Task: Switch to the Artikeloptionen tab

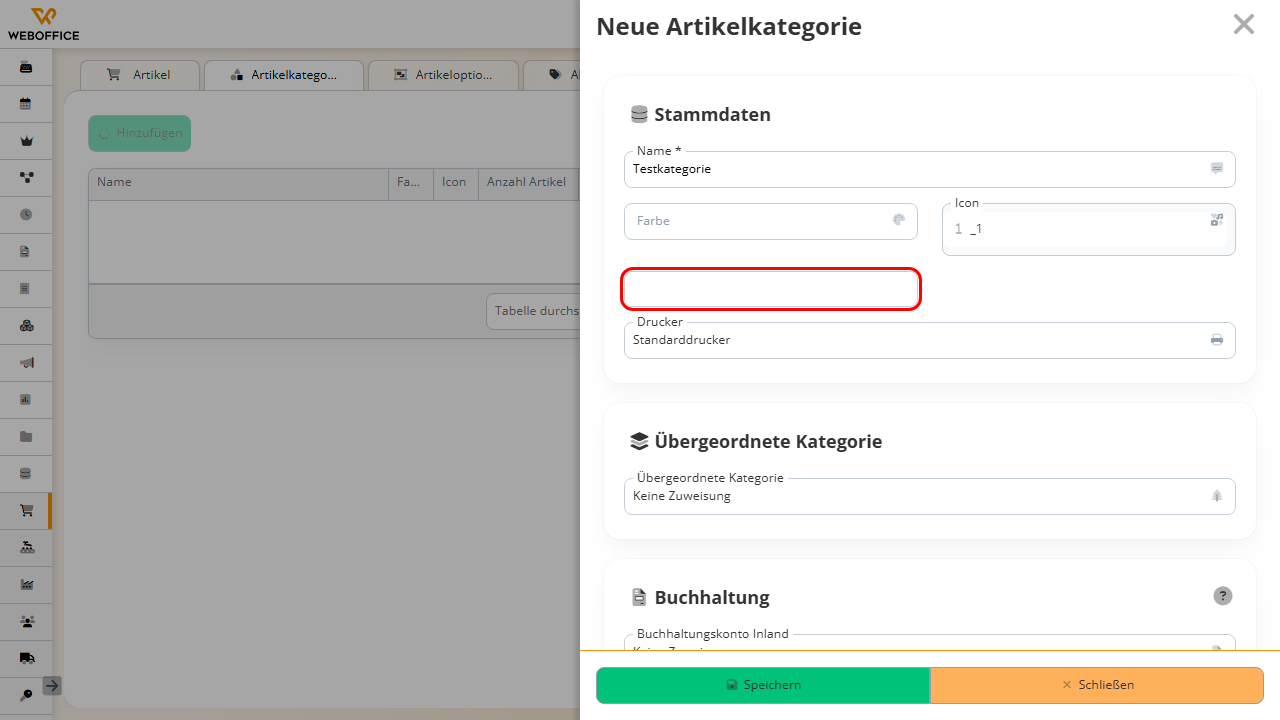Action: pyautogui.click(x=443, y=75)
